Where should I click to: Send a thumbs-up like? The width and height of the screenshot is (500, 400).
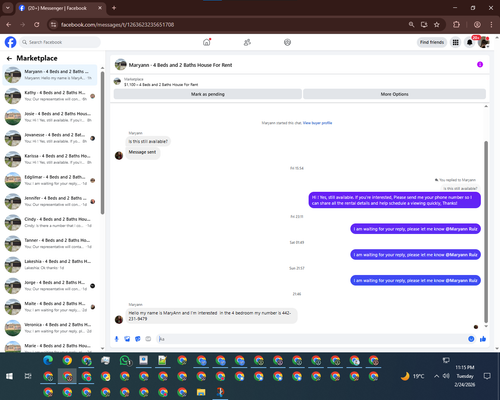pos(483,339)
